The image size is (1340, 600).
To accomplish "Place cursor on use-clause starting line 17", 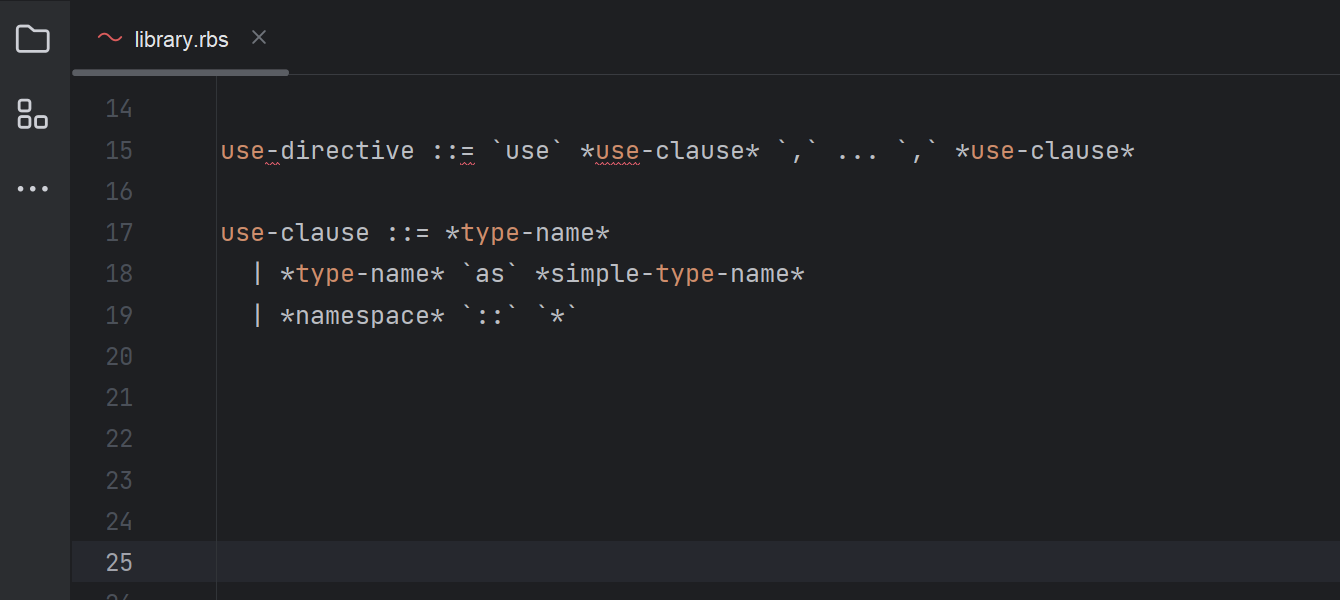I will (x=295, y=233).
